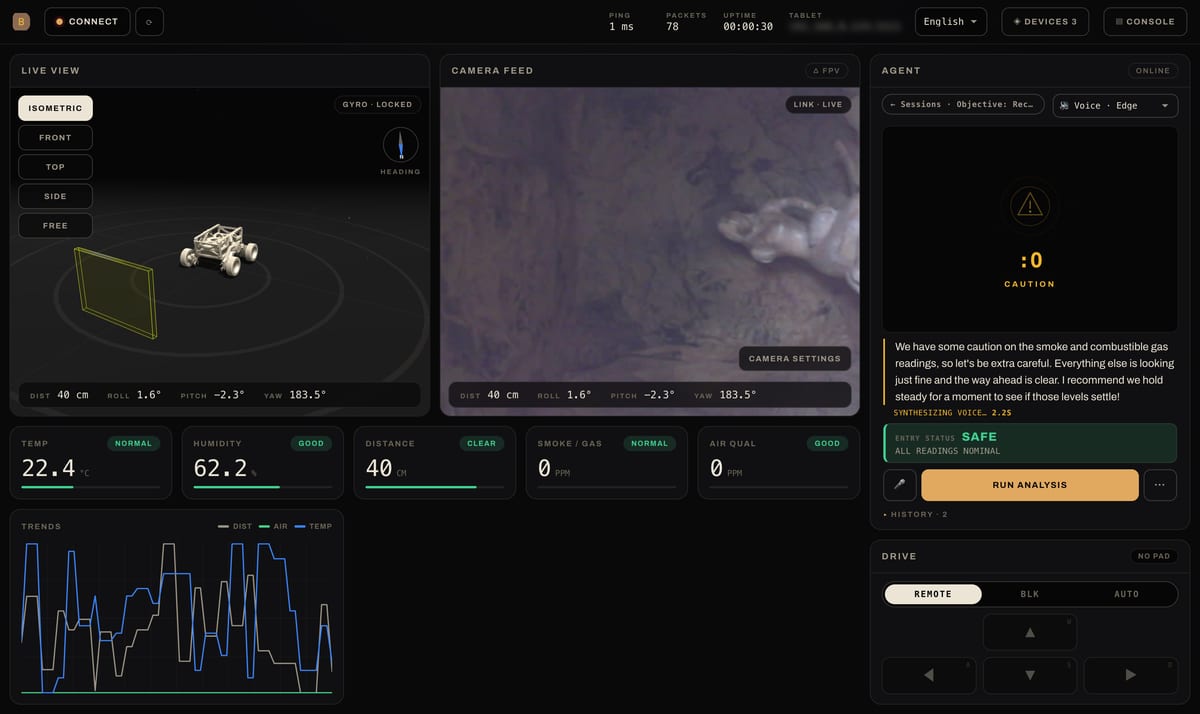Click the refresh icon beside CONNECT
The height and width of the screenshot is (714, 1200).
pos(149,21)
